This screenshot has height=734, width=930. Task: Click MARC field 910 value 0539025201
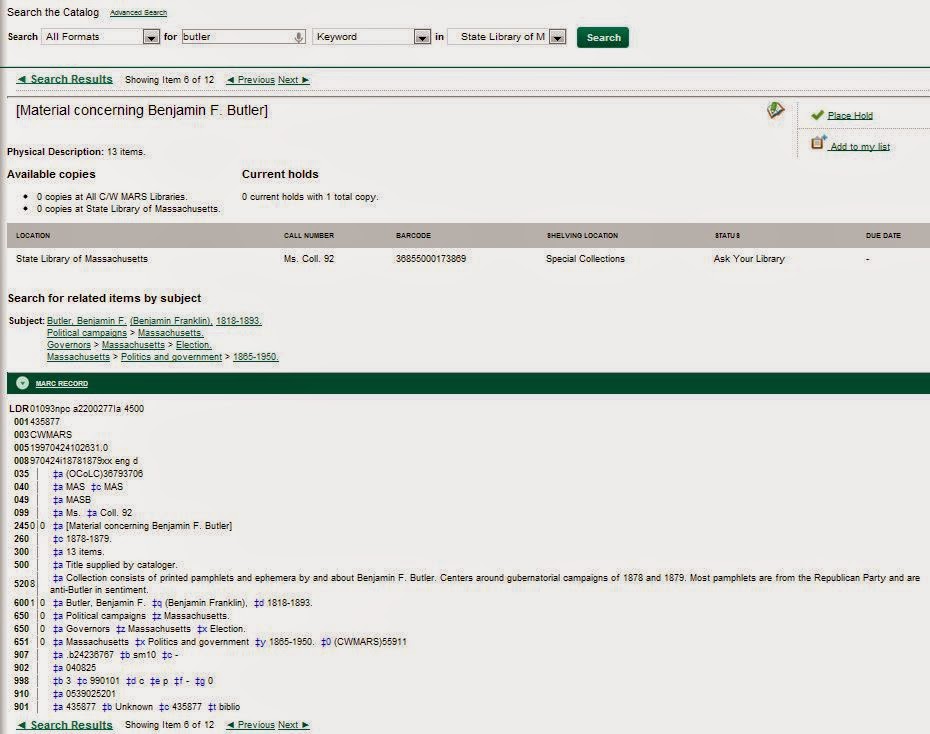pos(91,694)
